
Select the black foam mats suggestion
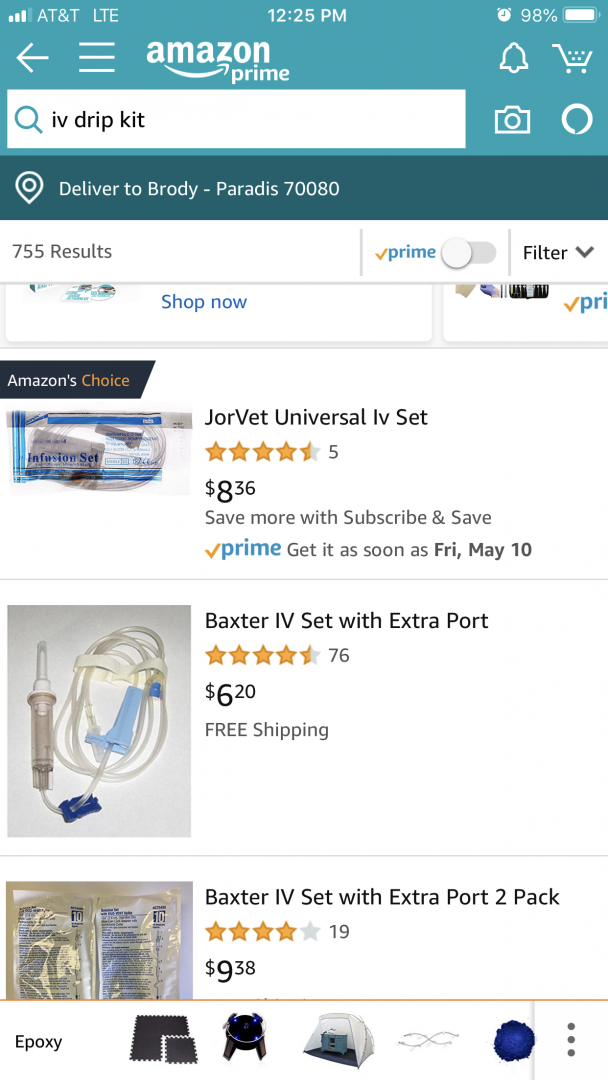point(164,1042)
